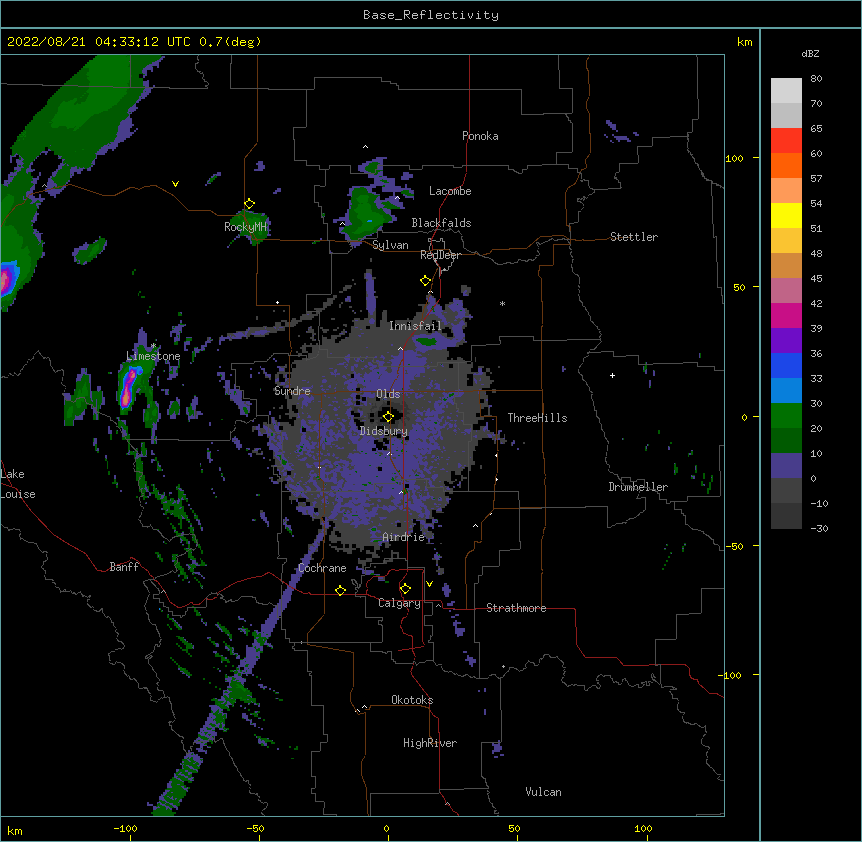Click the km unit label at top right
Image resolution: width=862 pixels, height=842 pixels.
(744, 42)
